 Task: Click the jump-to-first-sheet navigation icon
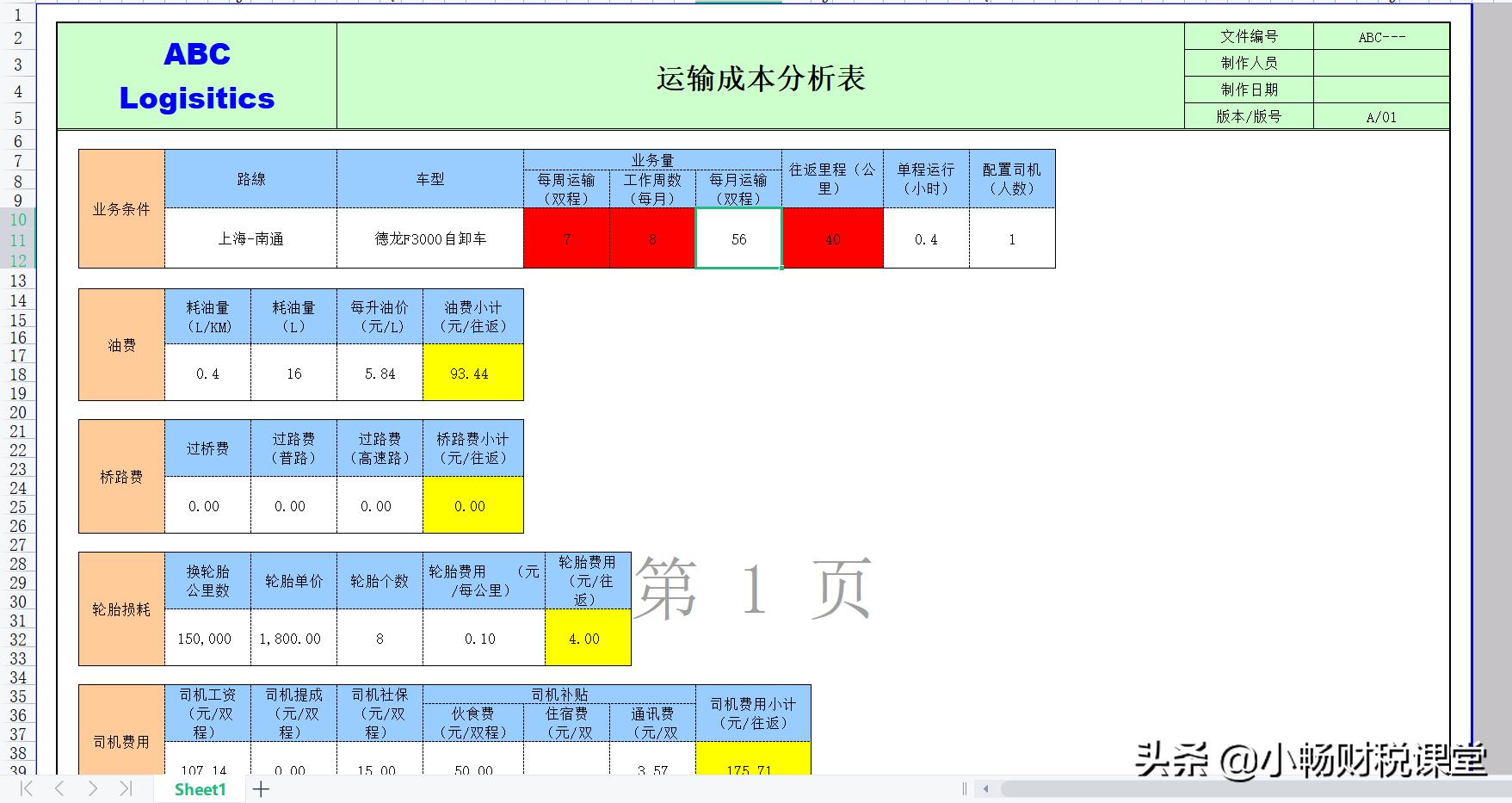pyautogui.click(x=26, y=788)
